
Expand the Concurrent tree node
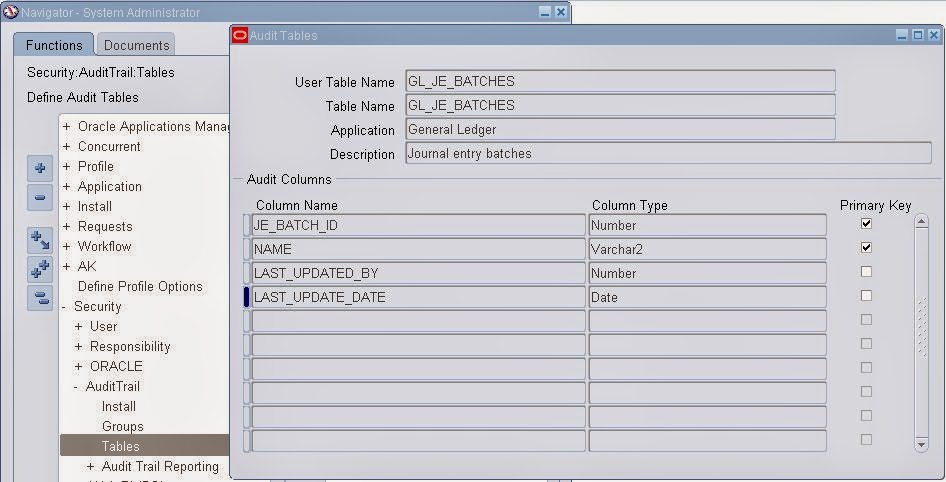[x=66, y=147]
